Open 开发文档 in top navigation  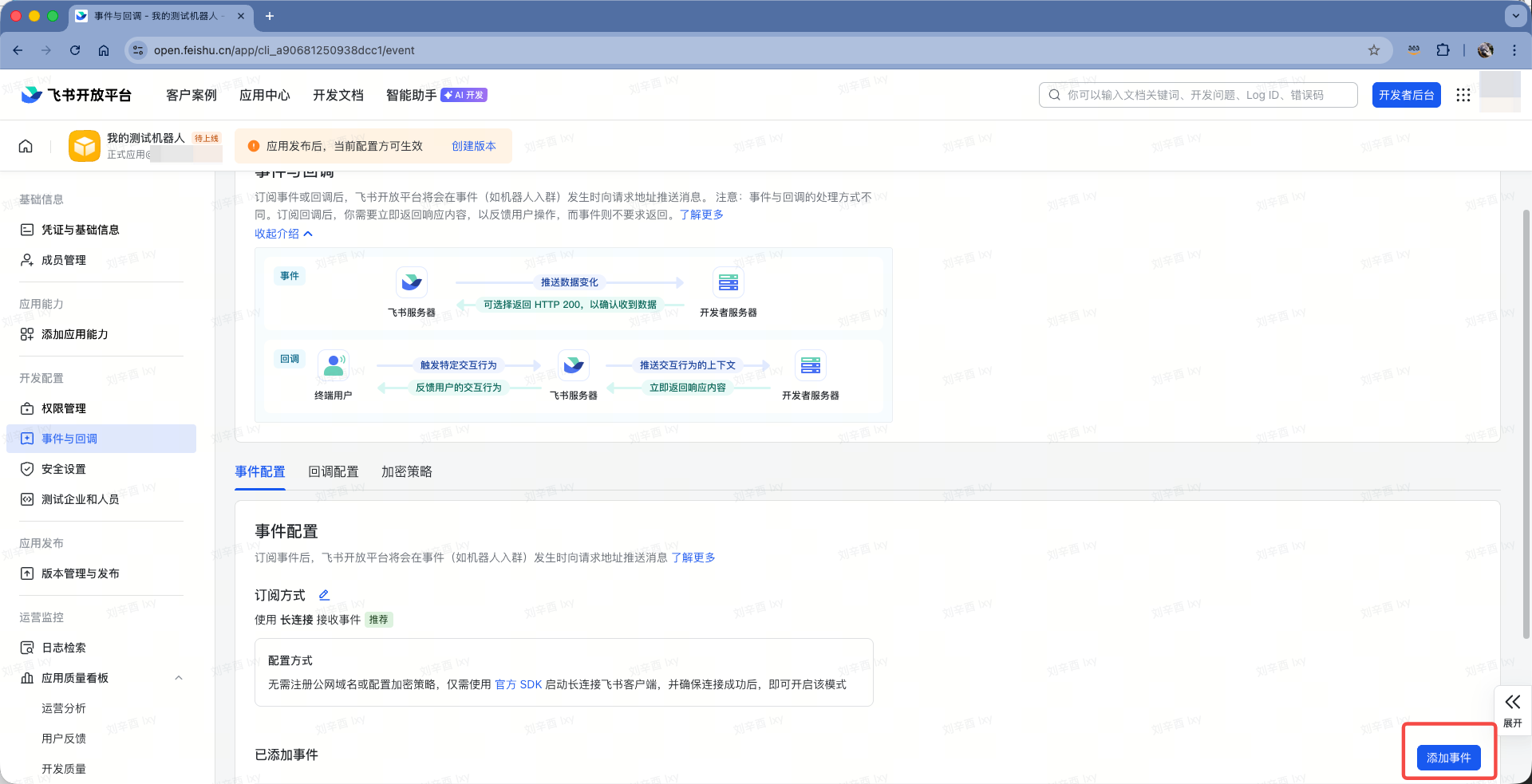click(338, 95)
